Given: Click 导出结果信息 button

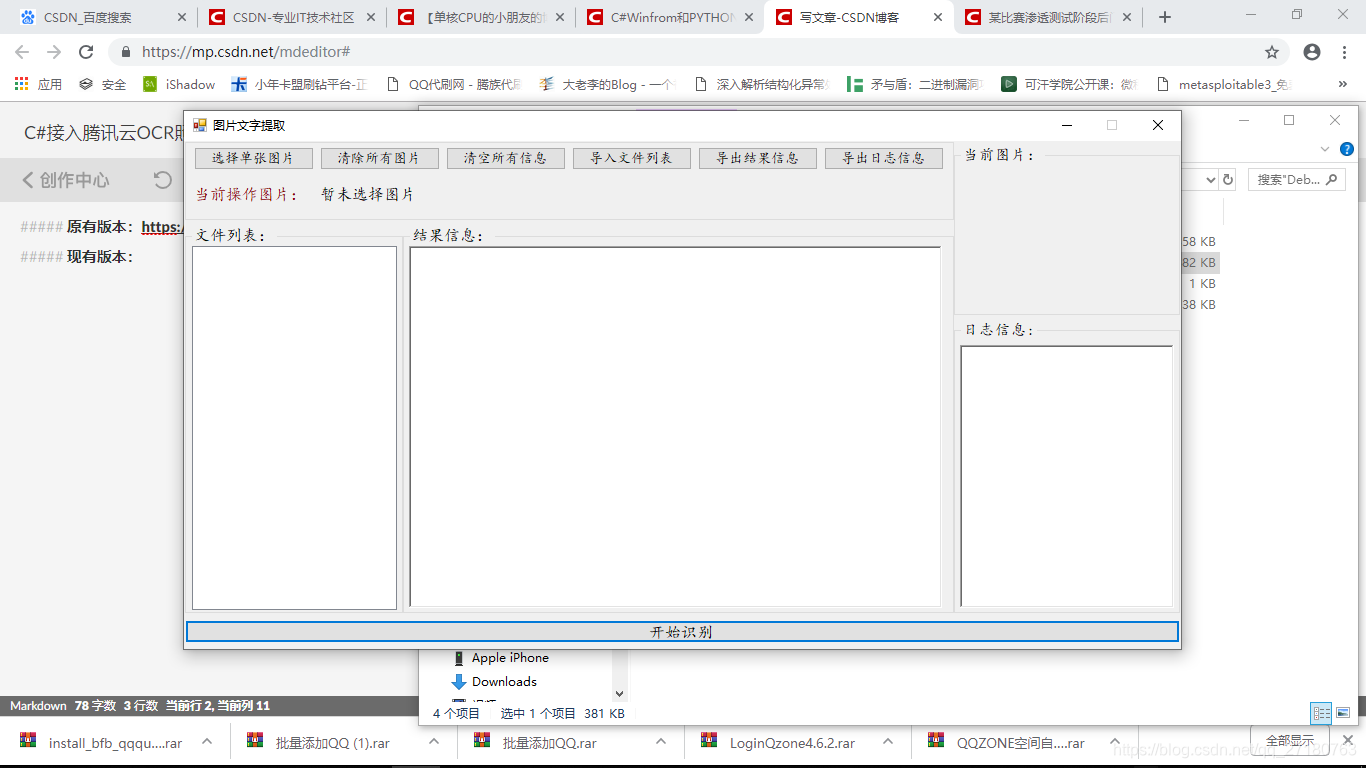Looking at the screenshot, I should tap(758, 158).
